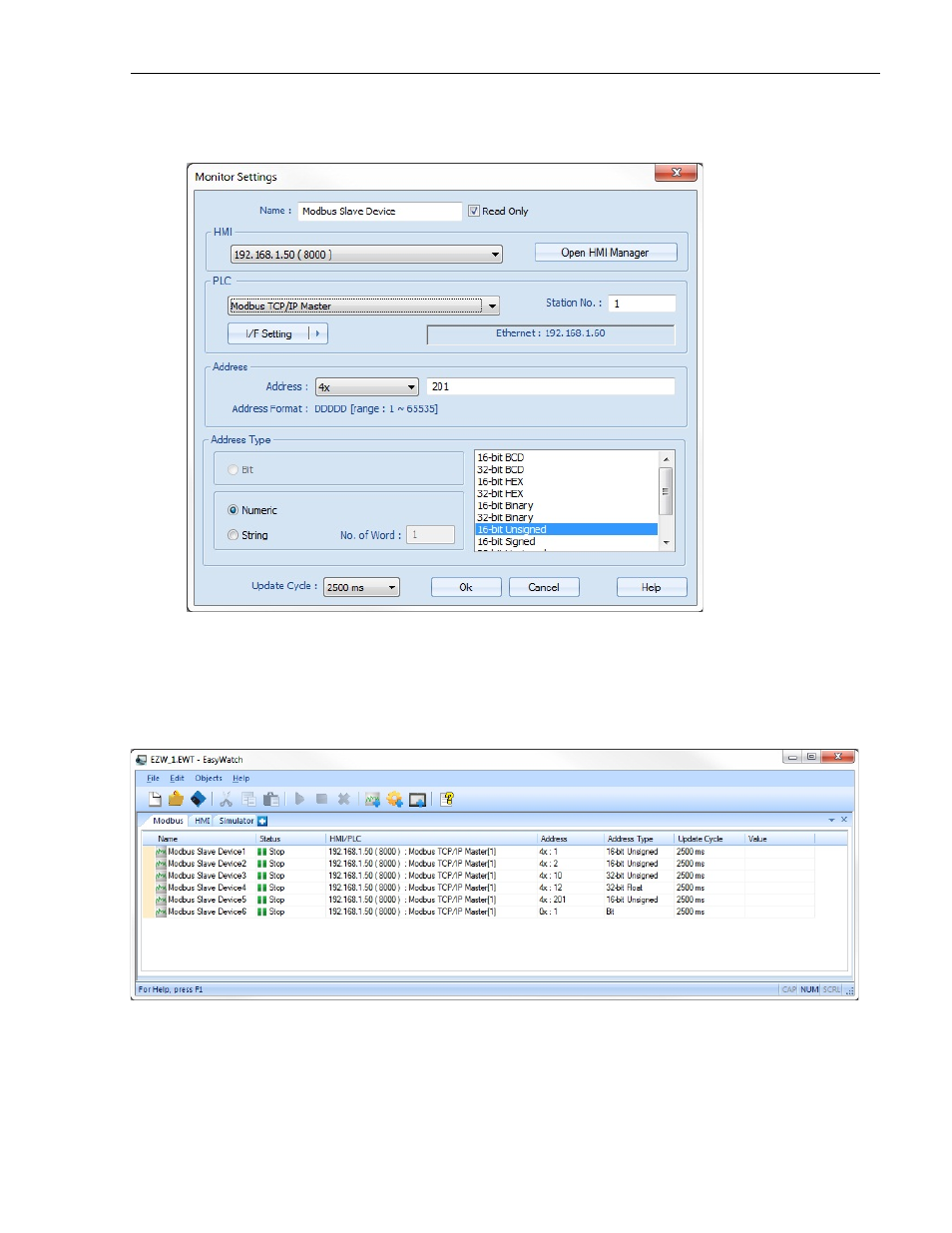
Task: Click the Copy icon in EasyWatch toolbar
Action: (x=248, y=799)
